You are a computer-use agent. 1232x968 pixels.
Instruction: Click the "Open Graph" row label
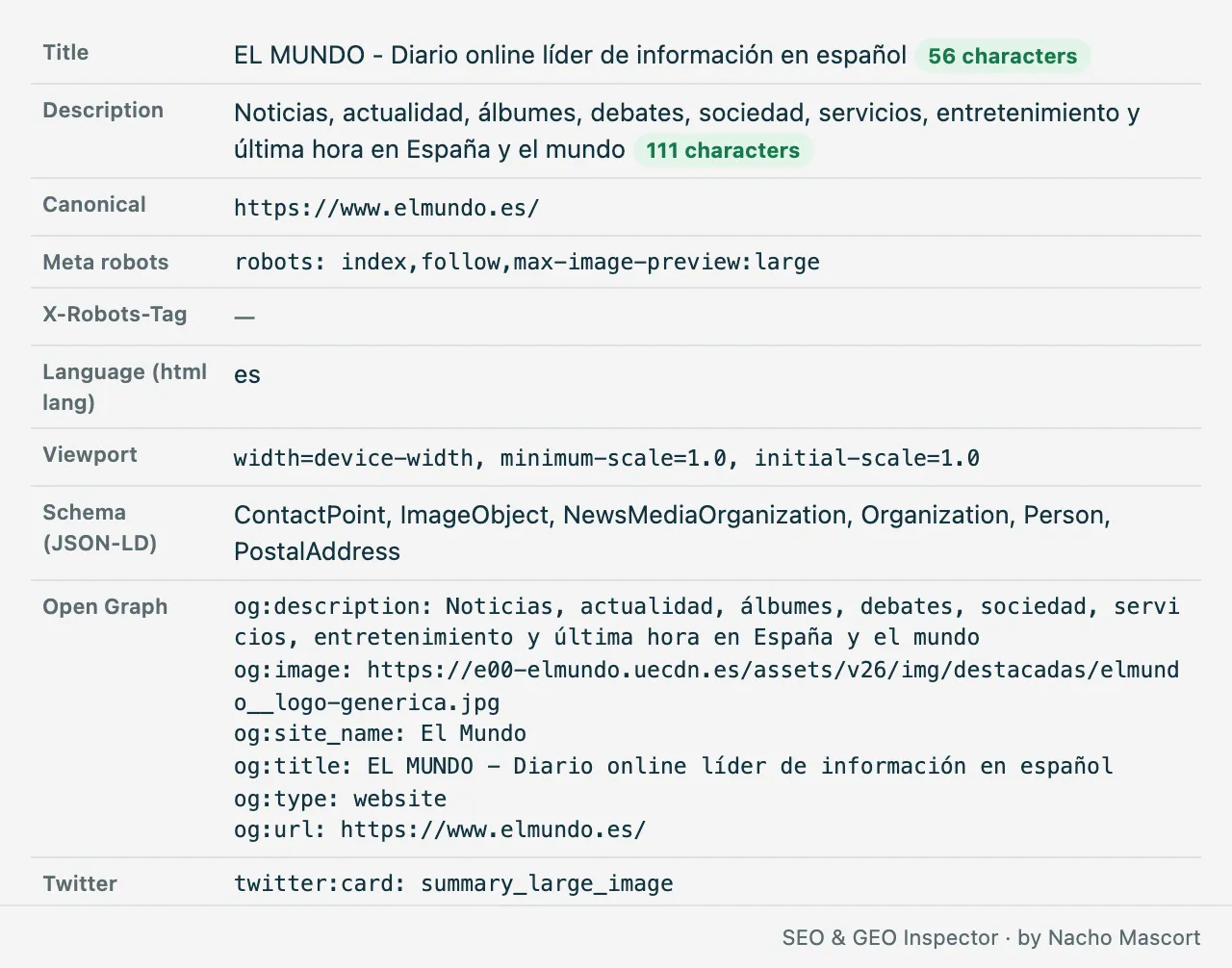105,607
